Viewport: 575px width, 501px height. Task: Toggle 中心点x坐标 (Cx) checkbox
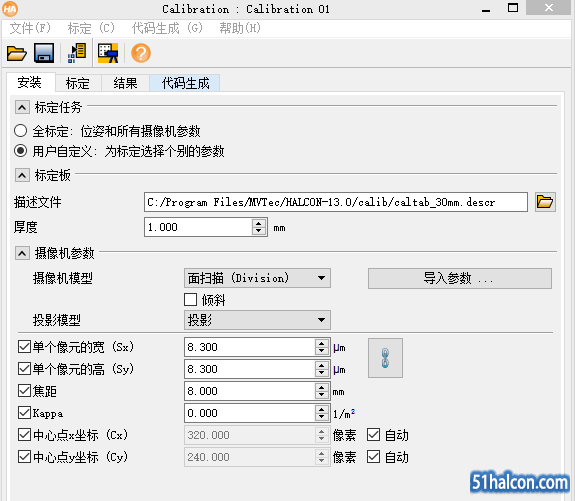coord(24,435)
